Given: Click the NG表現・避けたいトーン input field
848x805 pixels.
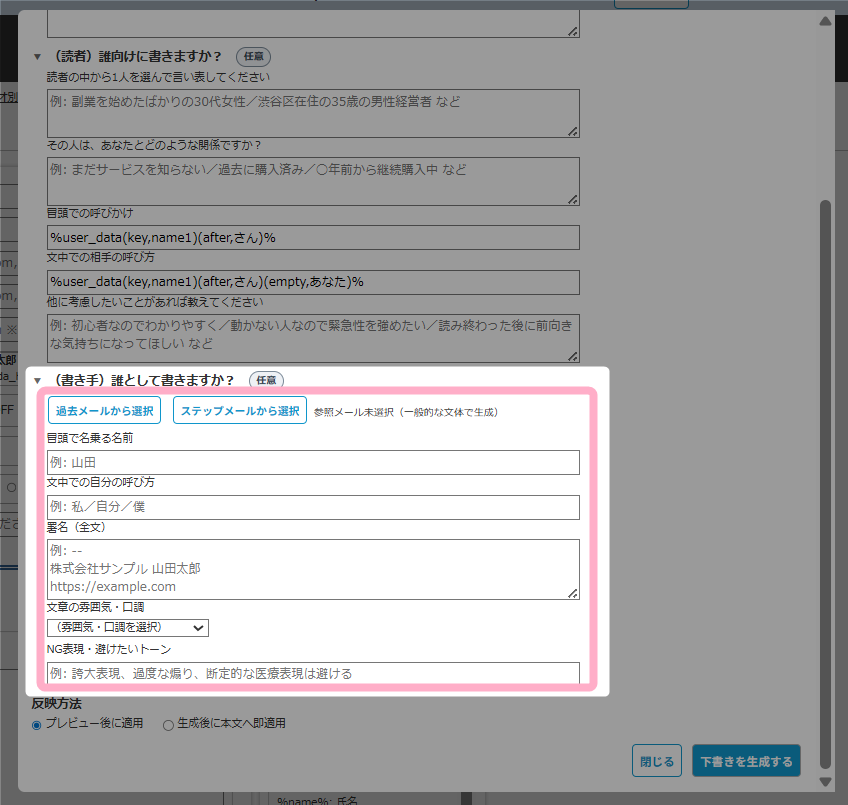Looking at the screenshot, I should tap(313, 673).
